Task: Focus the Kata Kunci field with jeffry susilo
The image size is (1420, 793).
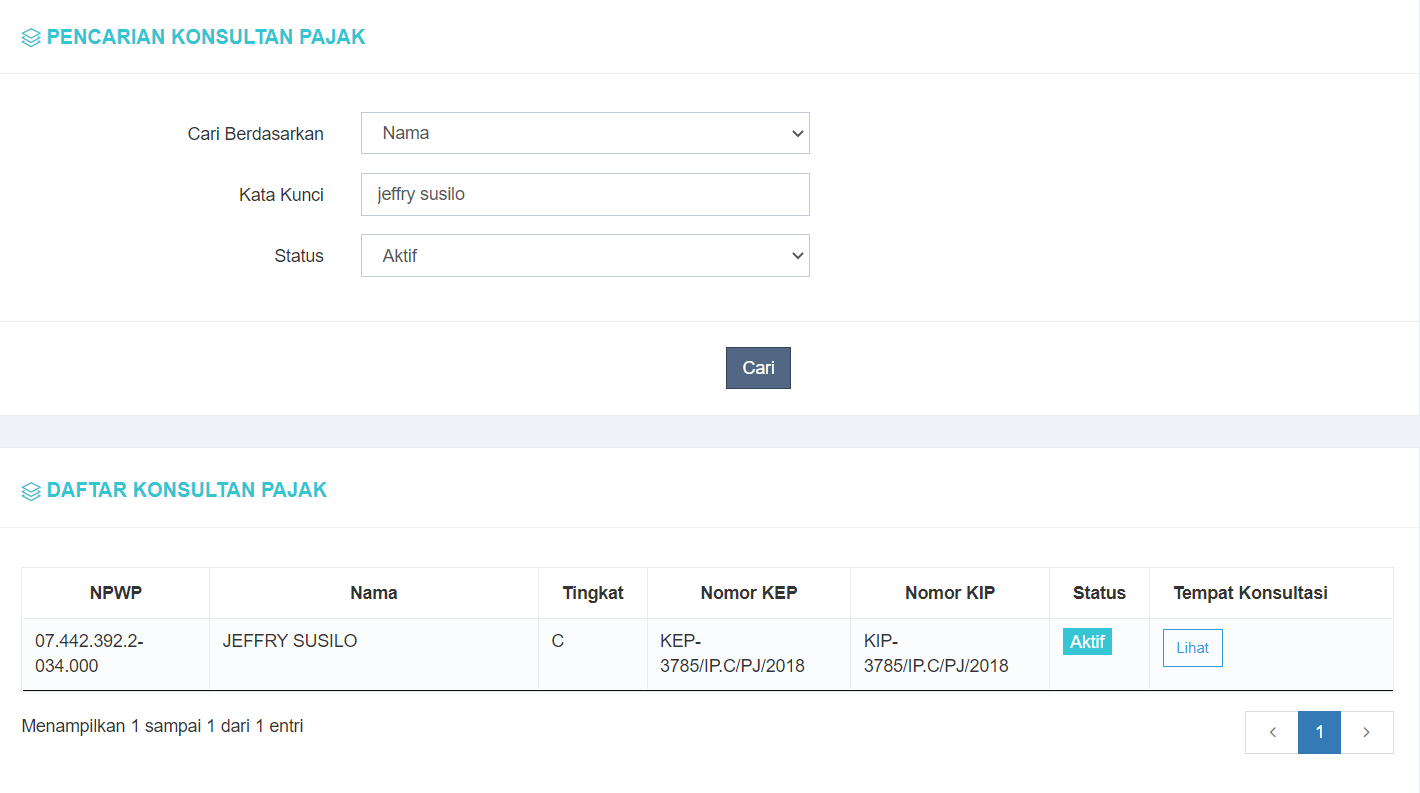Action: point(585,194)
